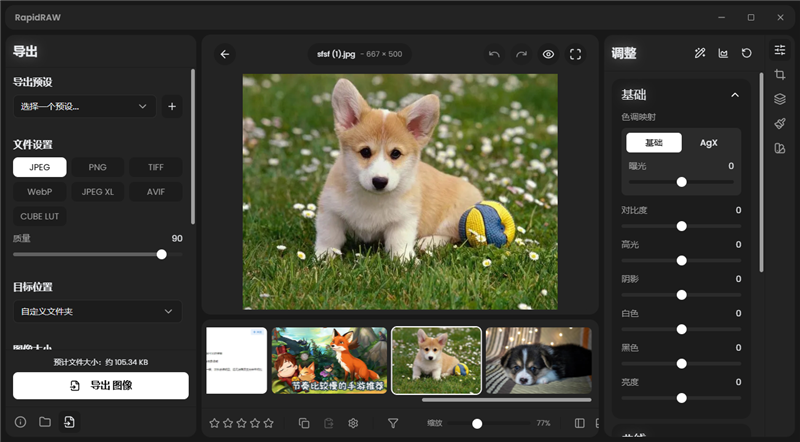The width and height of the screenshot is (800, 442).
Task: Toggle the split panel layout icon
Action: (580, 423)
